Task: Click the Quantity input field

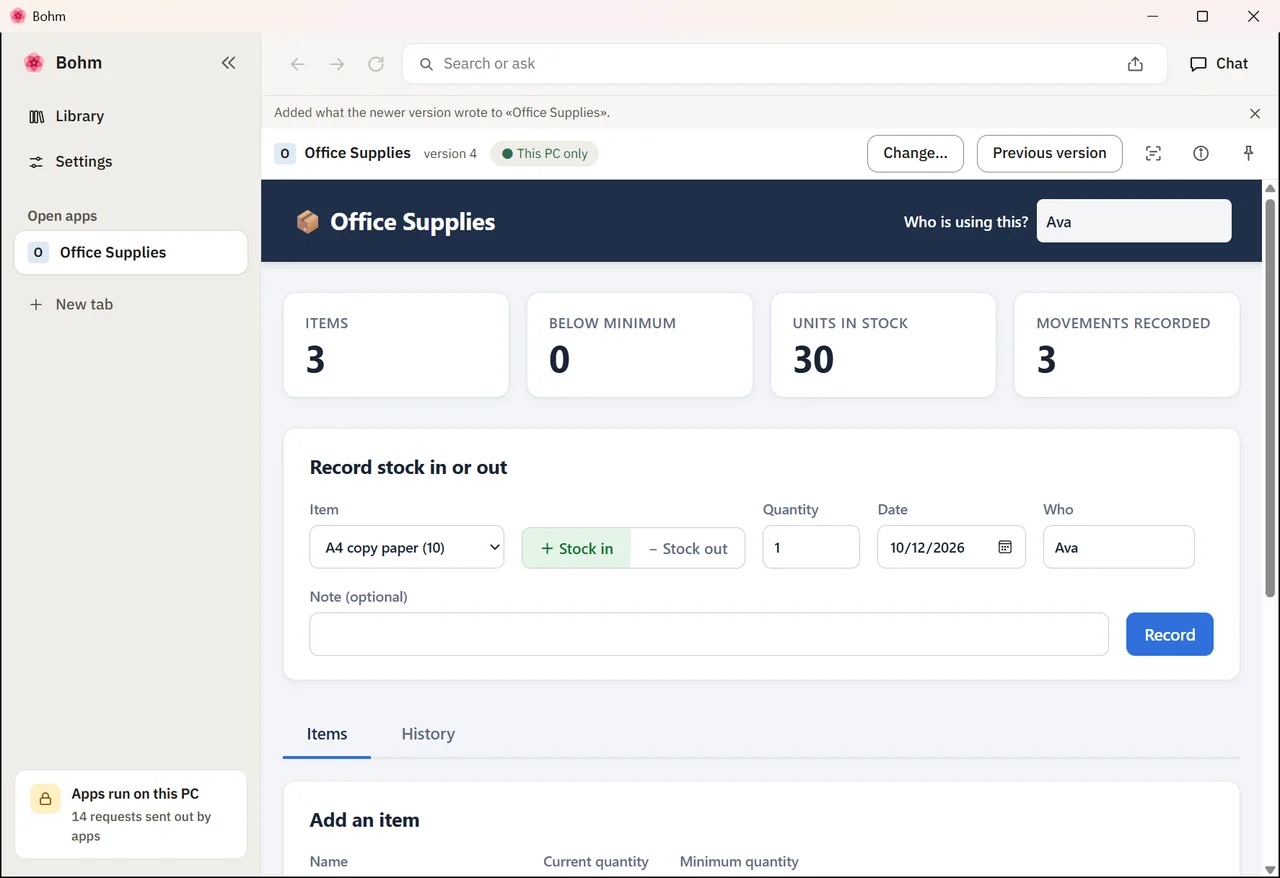Action: point(811,547)
